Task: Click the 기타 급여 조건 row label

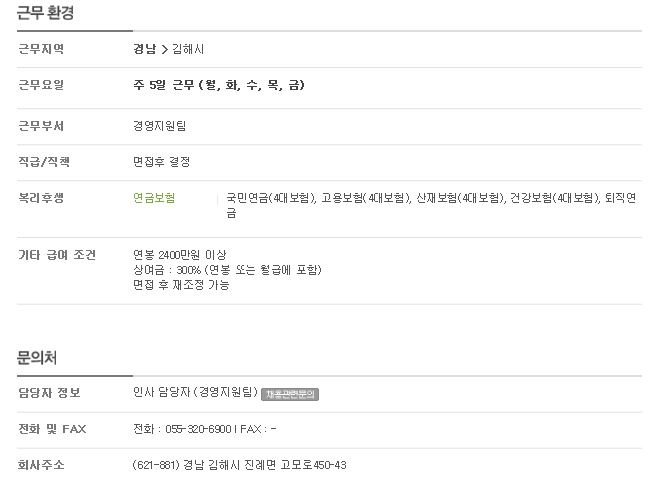Action: point(57,255)
